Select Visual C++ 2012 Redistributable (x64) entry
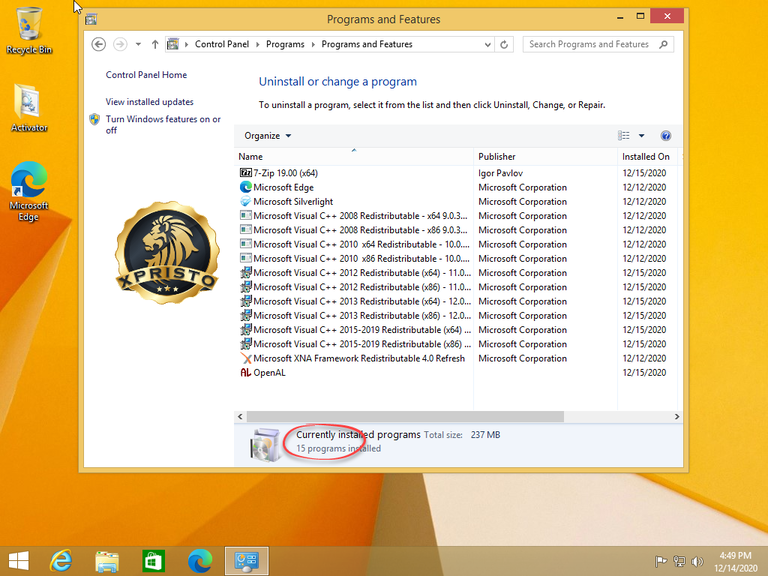Screen dimensions: 768x576 (458, 273)
